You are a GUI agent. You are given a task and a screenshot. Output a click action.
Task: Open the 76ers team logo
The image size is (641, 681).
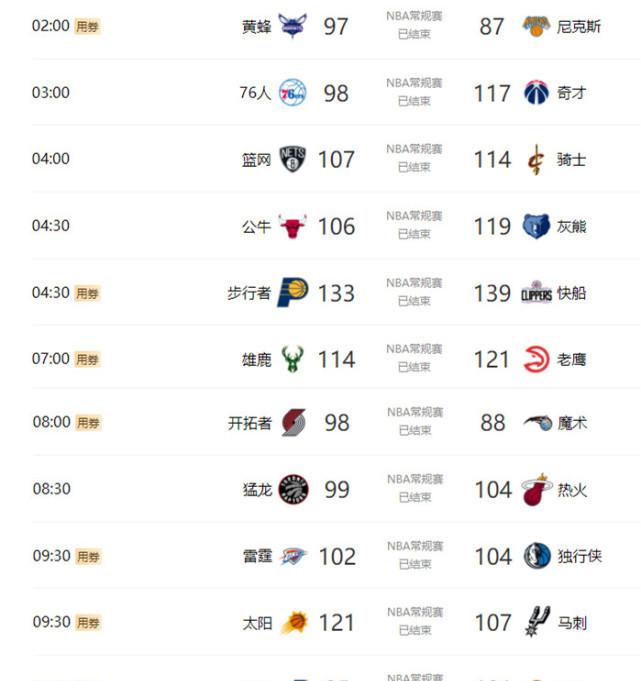click(292, 93)
